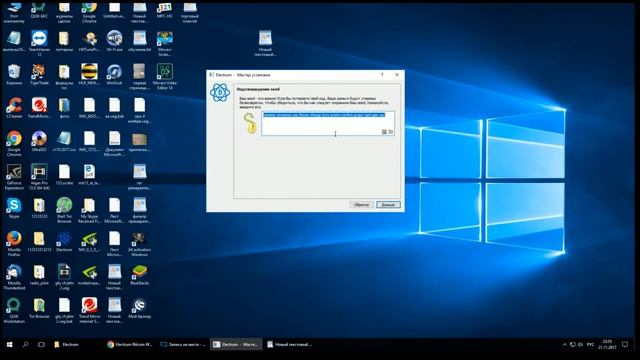Click the Обратно button in Electrum wizard
Viewport: 640px width, 360px height.
click(x=361, y=204)
